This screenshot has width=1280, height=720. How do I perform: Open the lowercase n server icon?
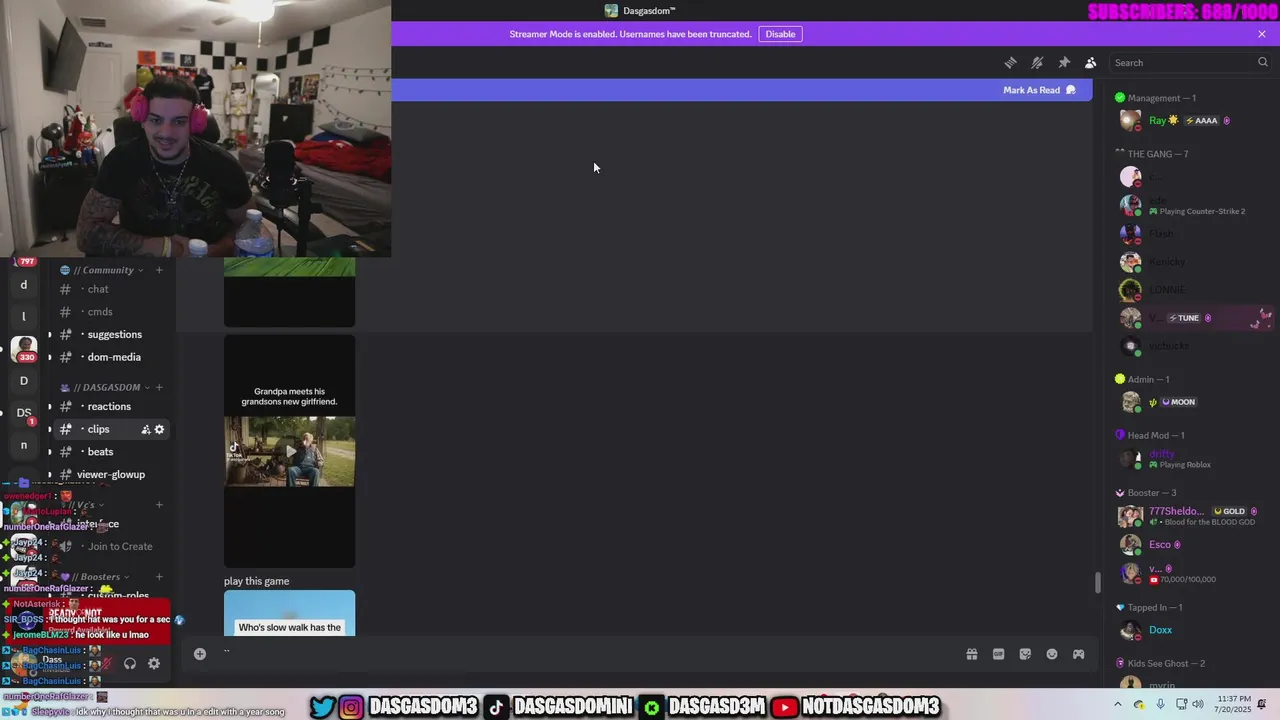(24, 445)
